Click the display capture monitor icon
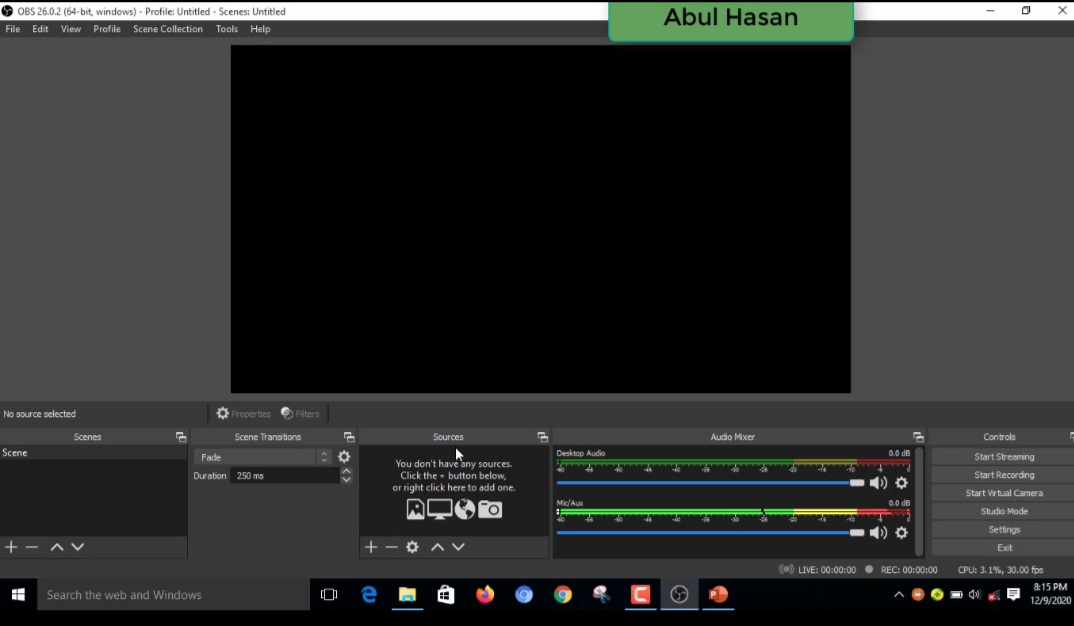The height and width of the screenshot is (626, 1074). [440, 509]
